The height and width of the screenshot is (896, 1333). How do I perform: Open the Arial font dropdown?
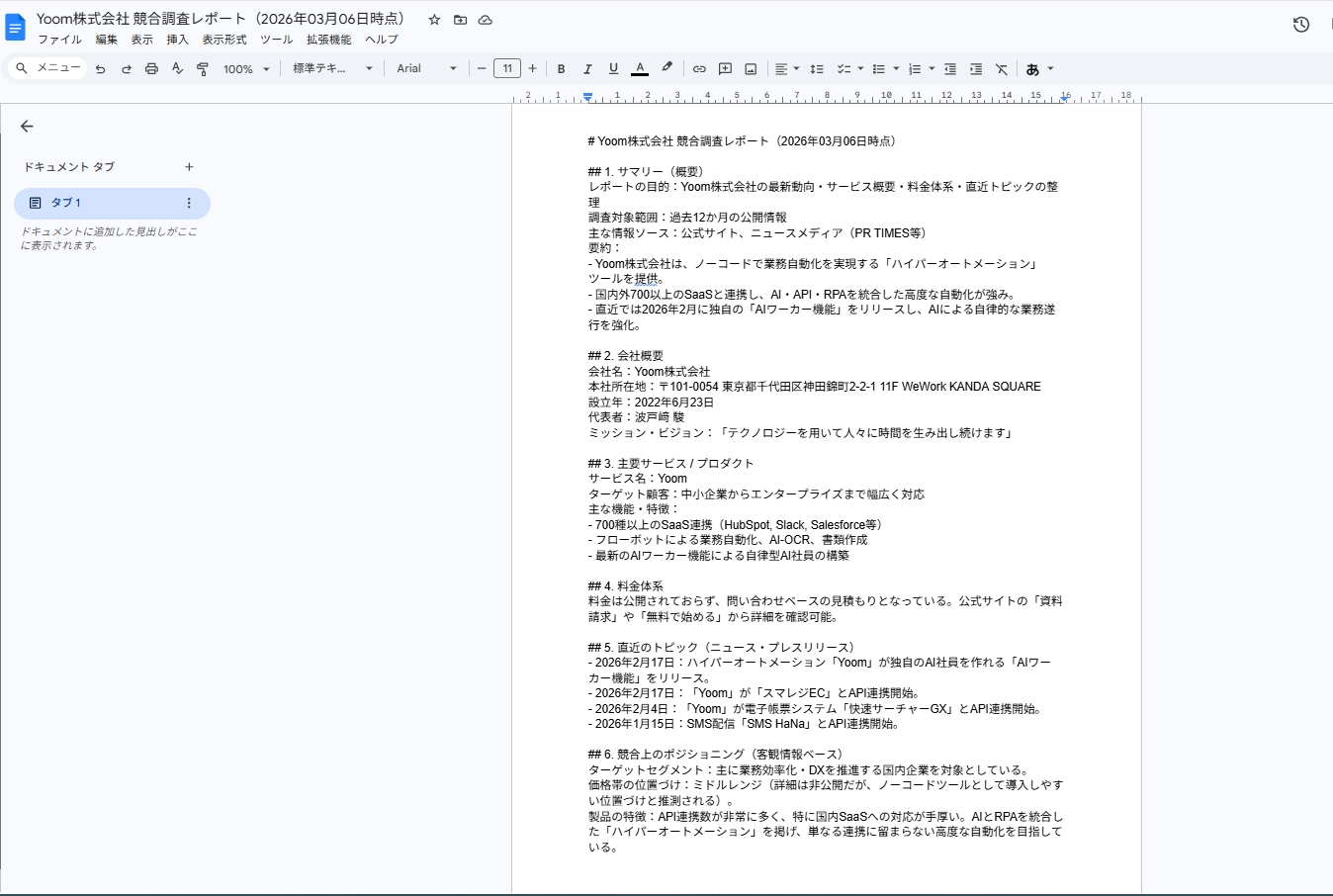coord(427,69)
